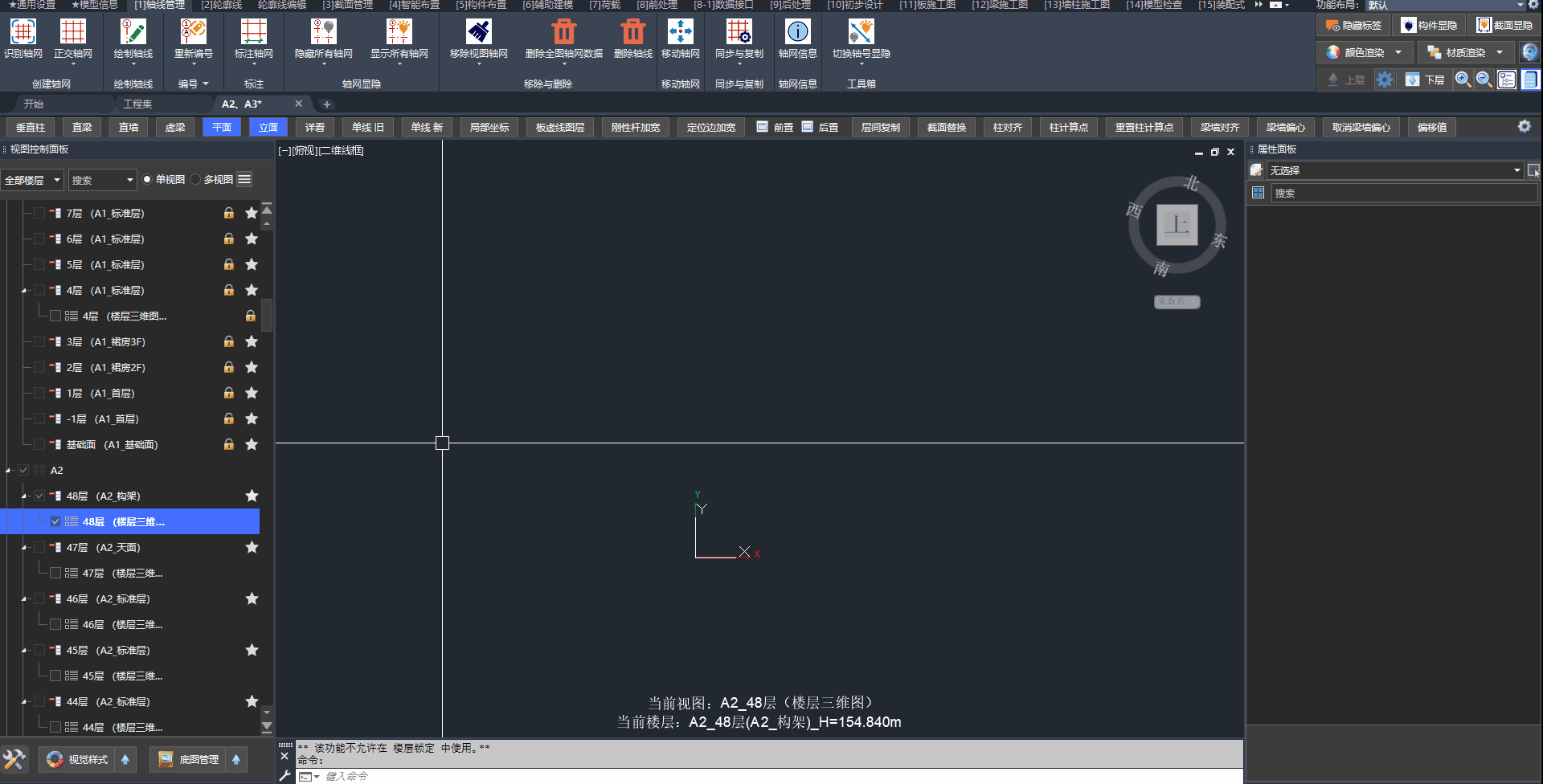Image resolution: width=1543 pixels, height=784 pixels.
Task: Open the 无选择 dropdown in properties panel
Action: (x=1394, y=170)
